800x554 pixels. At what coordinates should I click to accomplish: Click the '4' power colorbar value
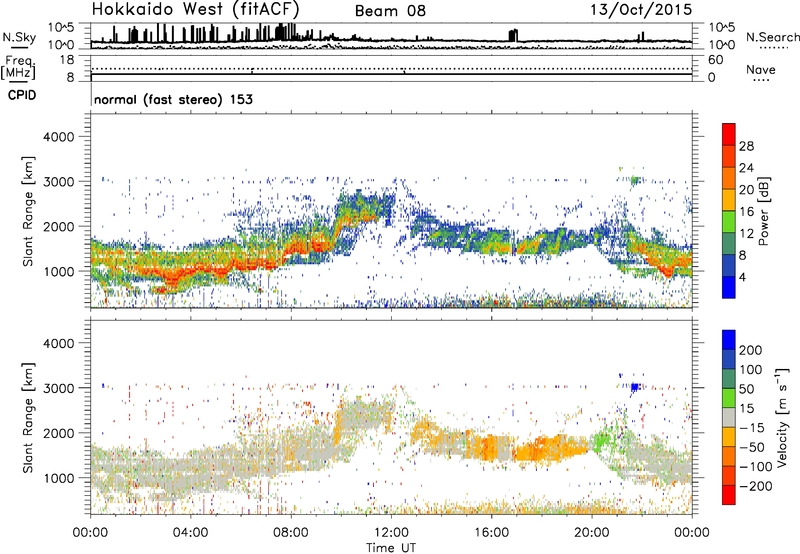tap(742, 278)
